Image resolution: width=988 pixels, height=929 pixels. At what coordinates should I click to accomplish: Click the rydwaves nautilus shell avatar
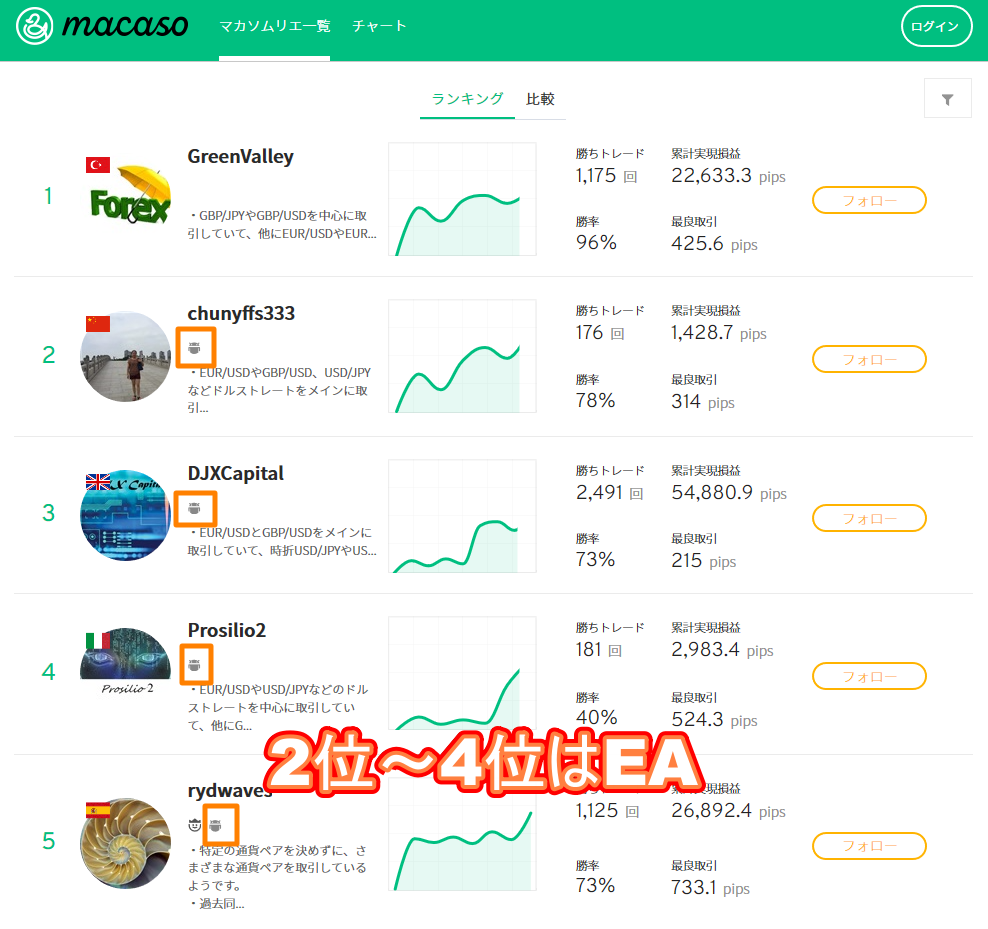(x=125, y=843)
